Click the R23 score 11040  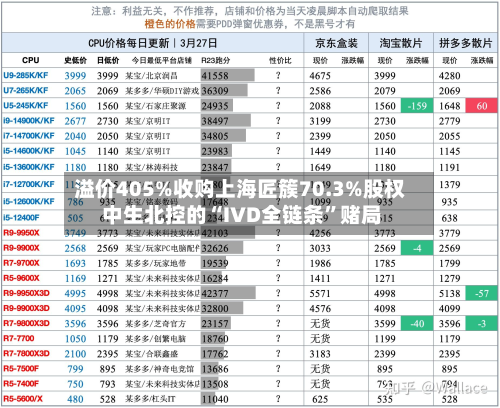[x=215, y=399]
